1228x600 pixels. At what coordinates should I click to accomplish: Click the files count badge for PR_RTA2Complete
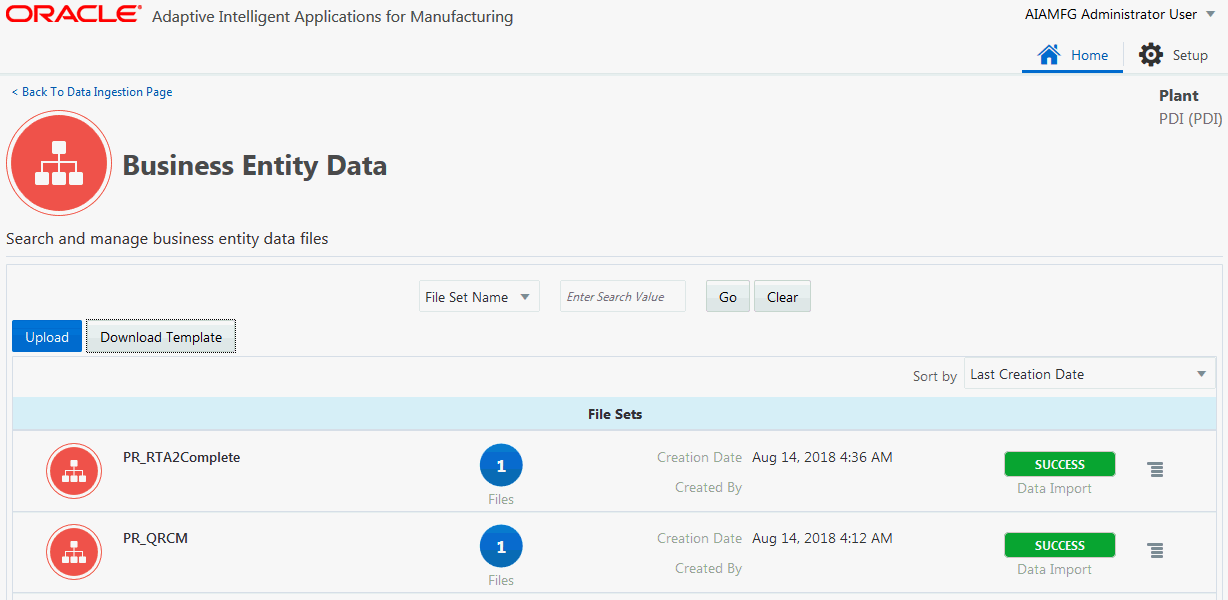[x=501, y=465]
